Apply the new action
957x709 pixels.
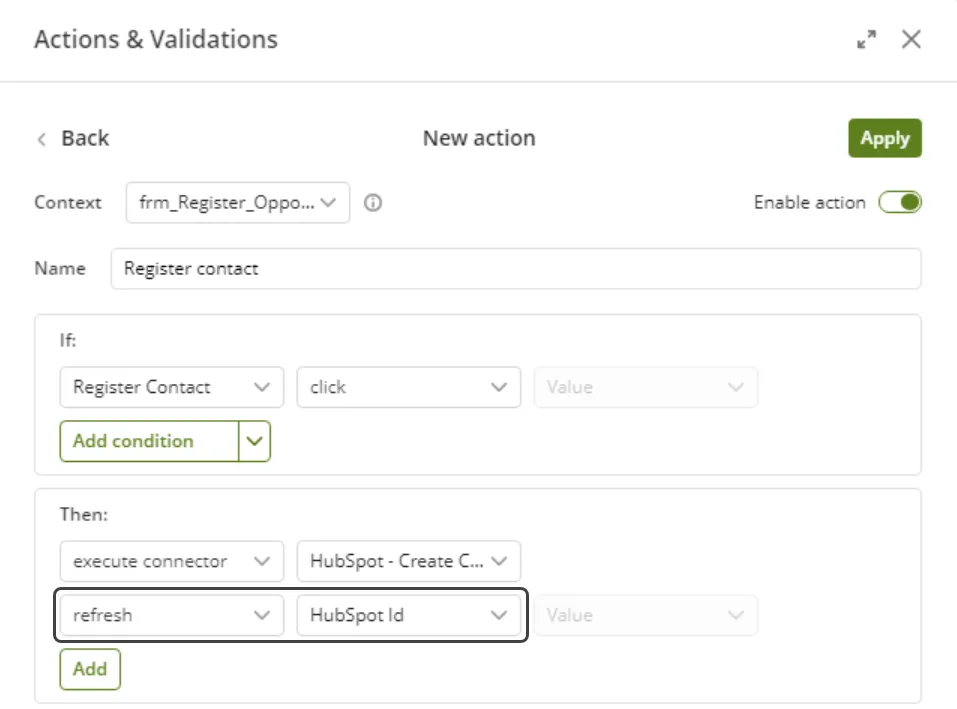pyautogui.click(x=885, y=139)
